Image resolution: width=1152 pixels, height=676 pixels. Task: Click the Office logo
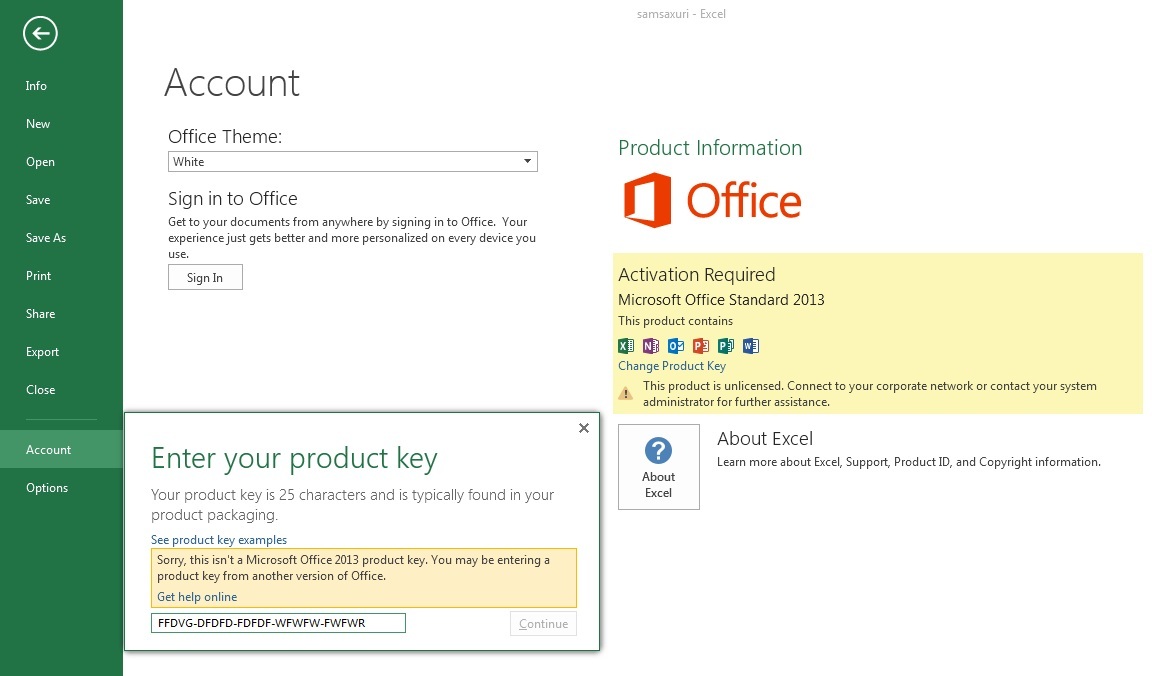click(x=712, y=200)
